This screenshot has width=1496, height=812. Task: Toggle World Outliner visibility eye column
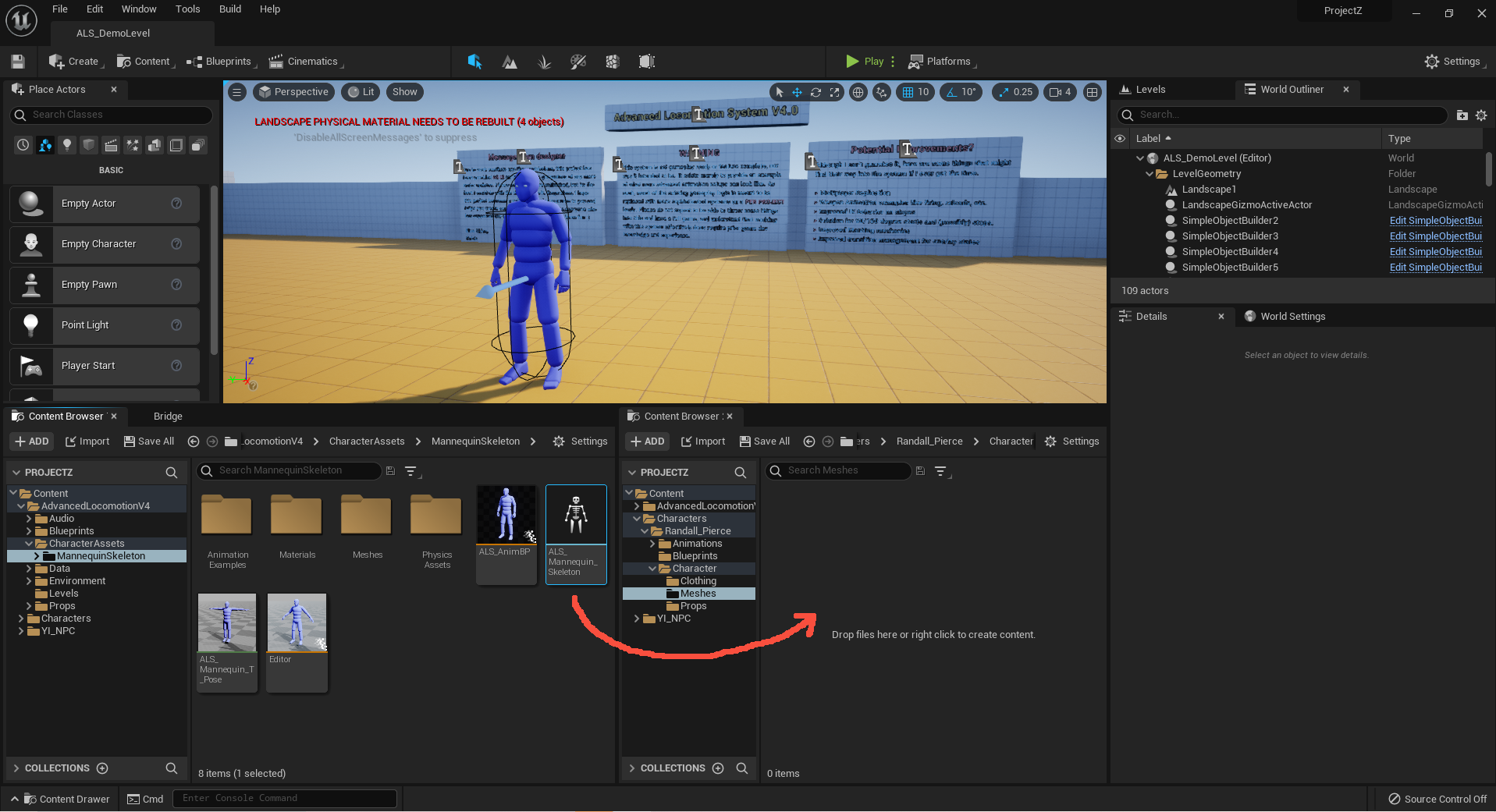click(x=1120, y=139)
